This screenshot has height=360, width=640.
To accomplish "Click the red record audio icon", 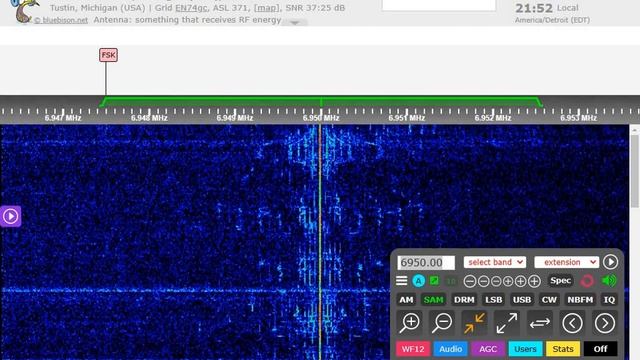I will [587, 281].
